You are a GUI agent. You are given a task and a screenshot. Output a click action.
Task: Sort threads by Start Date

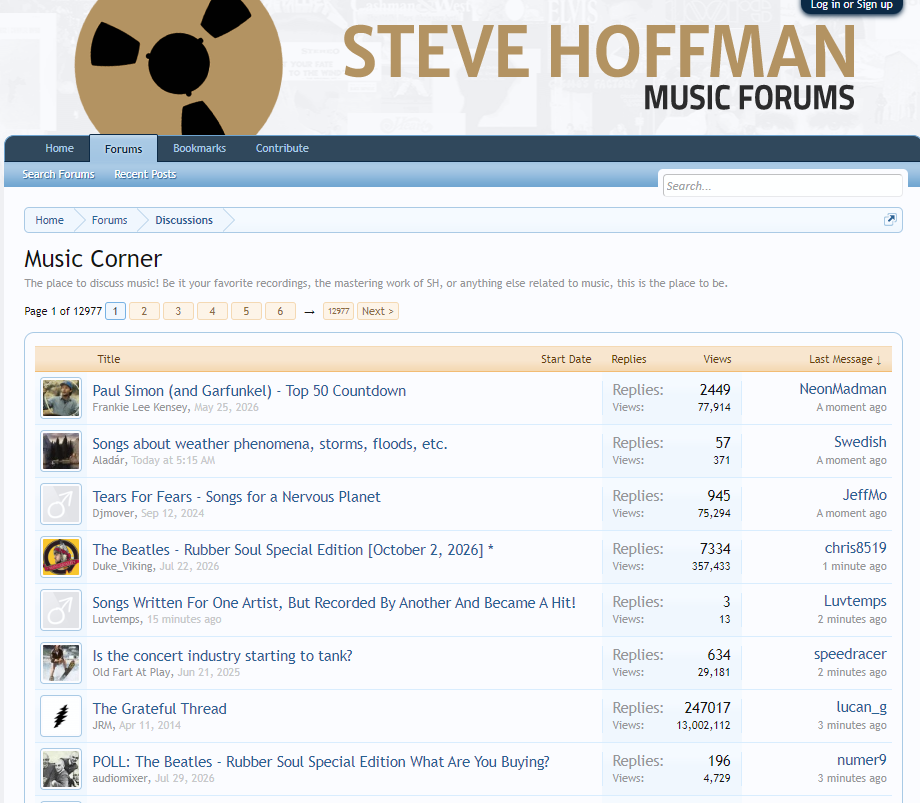click(x=566, y=359)
